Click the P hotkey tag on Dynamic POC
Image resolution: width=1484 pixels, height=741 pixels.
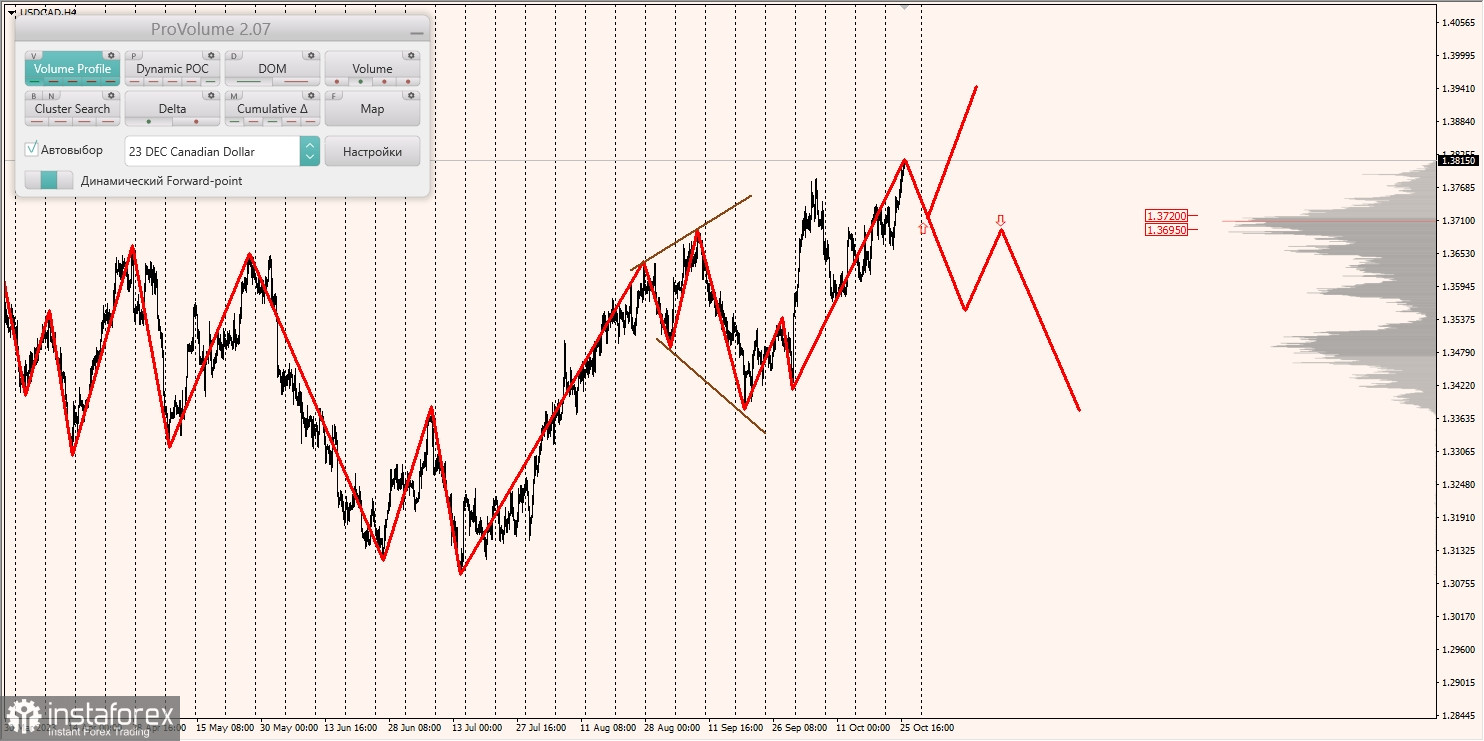134,56
